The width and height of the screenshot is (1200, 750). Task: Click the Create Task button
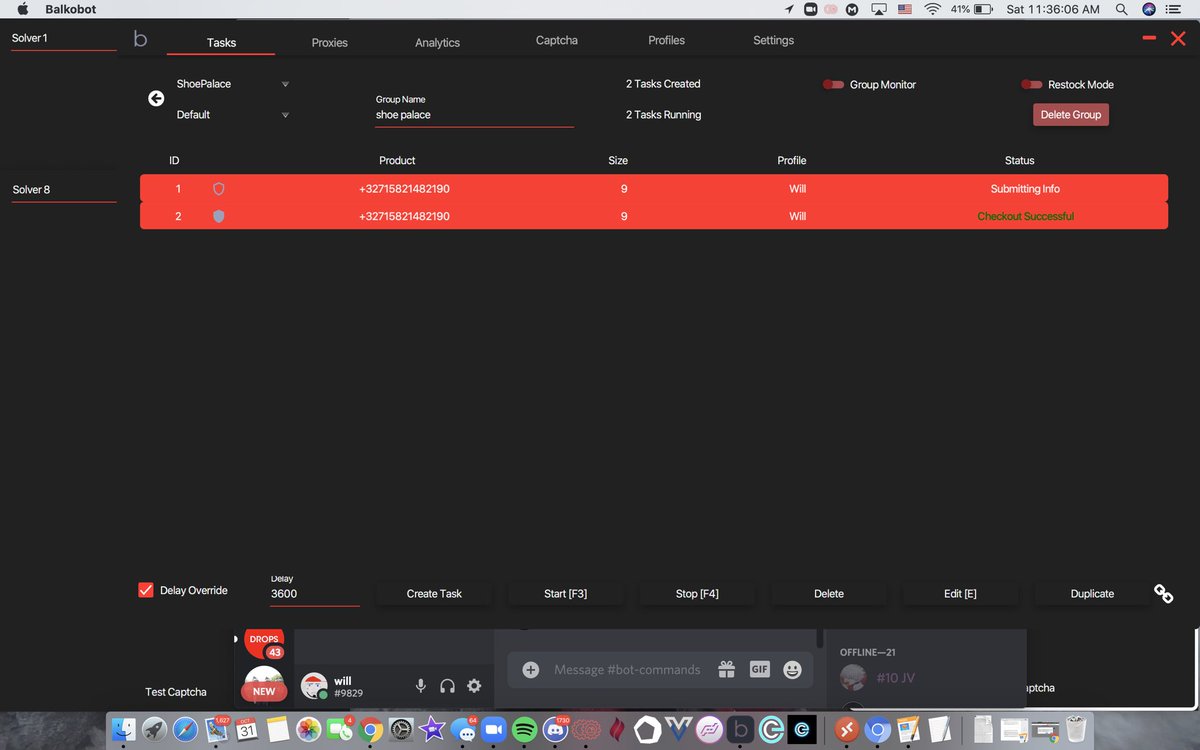[x=434, y=593]
